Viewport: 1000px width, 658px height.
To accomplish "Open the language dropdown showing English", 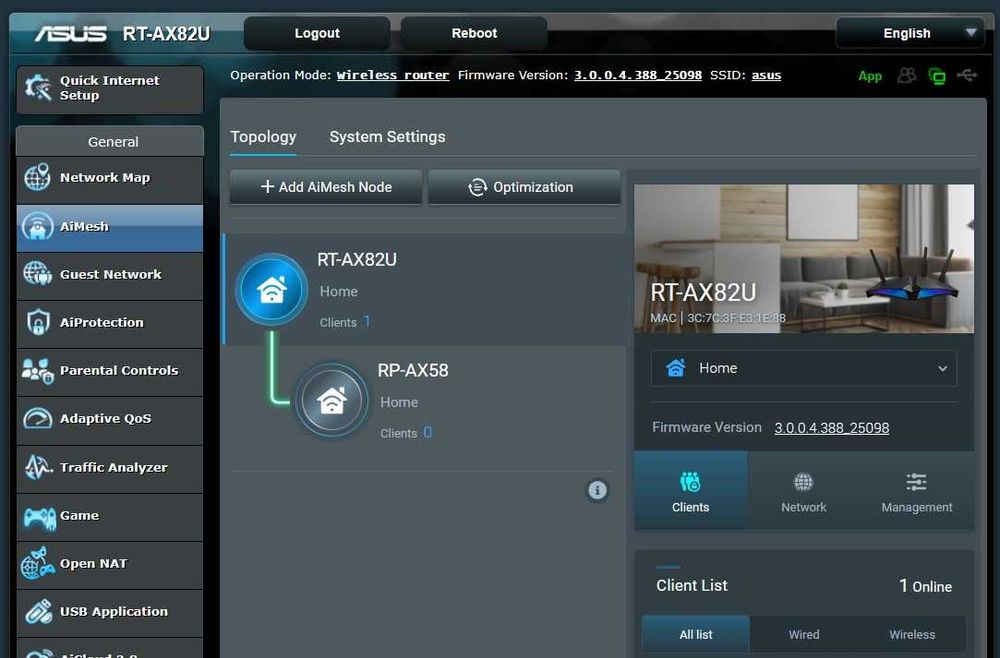I will click(910, 33).
